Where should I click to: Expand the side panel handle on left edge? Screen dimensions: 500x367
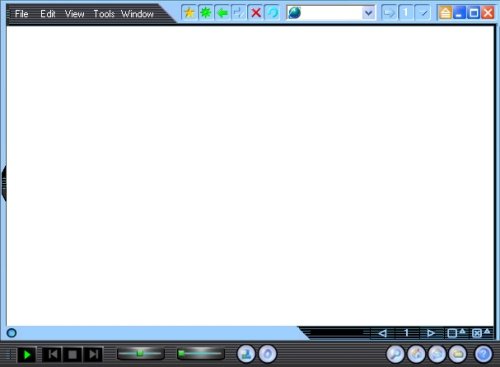tap(4, 184)
